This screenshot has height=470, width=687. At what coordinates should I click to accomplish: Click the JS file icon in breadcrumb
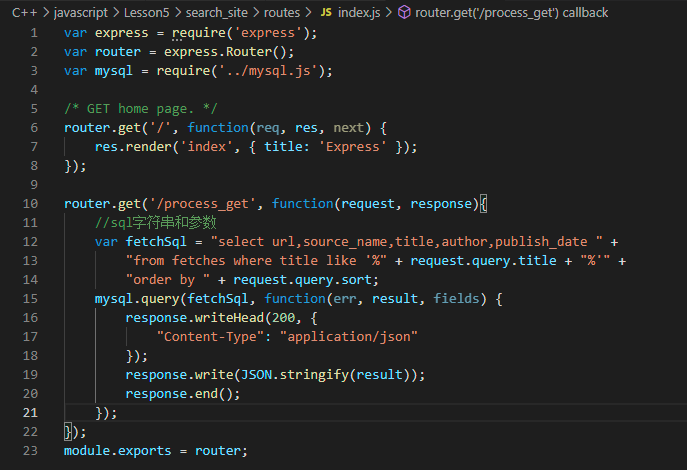[x=326, y=13]
